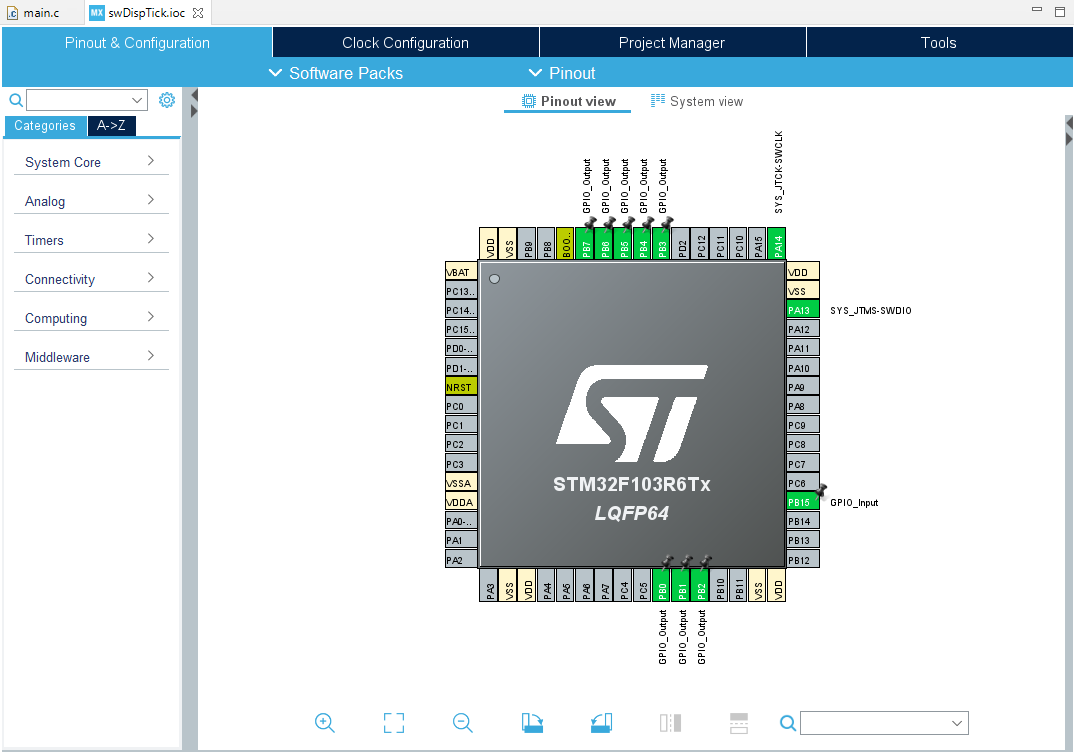Rotate the chip view clockwise

pos(532,723)
